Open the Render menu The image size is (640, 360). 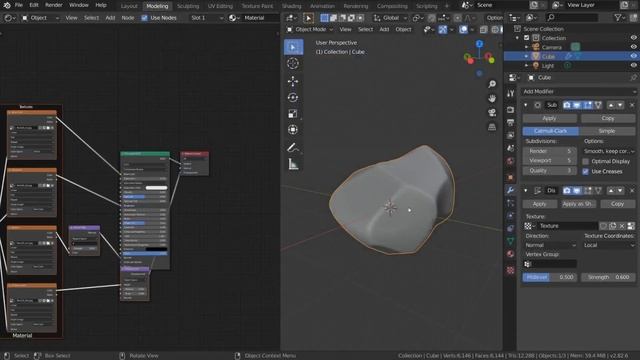[54, 5]
